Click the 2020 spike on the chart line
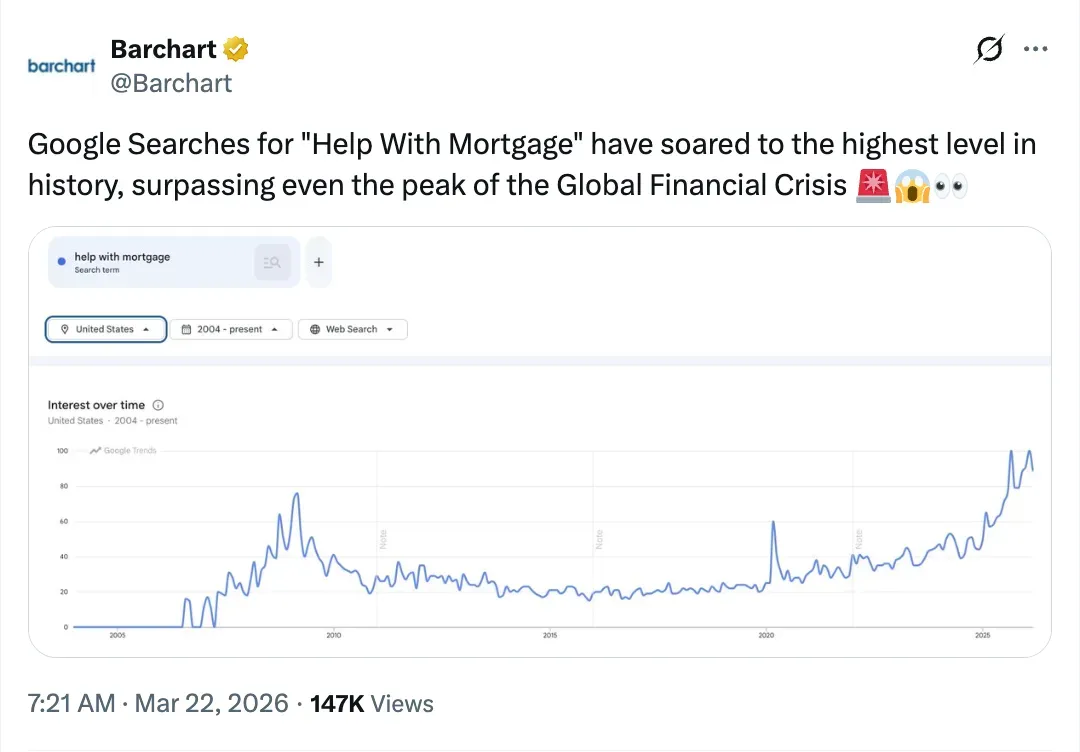The image size is (1080, 752). click(774, 523)
